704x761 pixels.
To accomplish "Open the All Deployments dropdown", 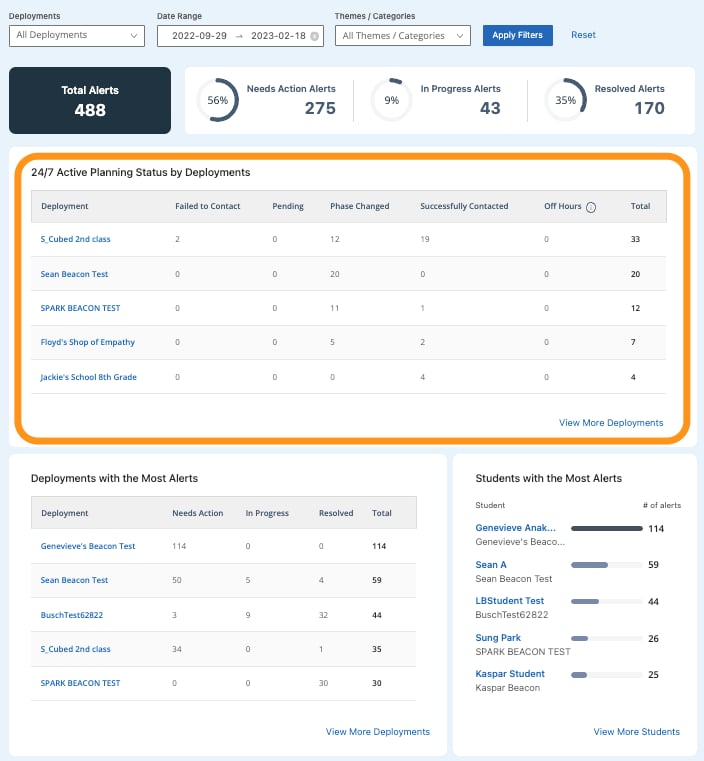I will pos(77,35).
